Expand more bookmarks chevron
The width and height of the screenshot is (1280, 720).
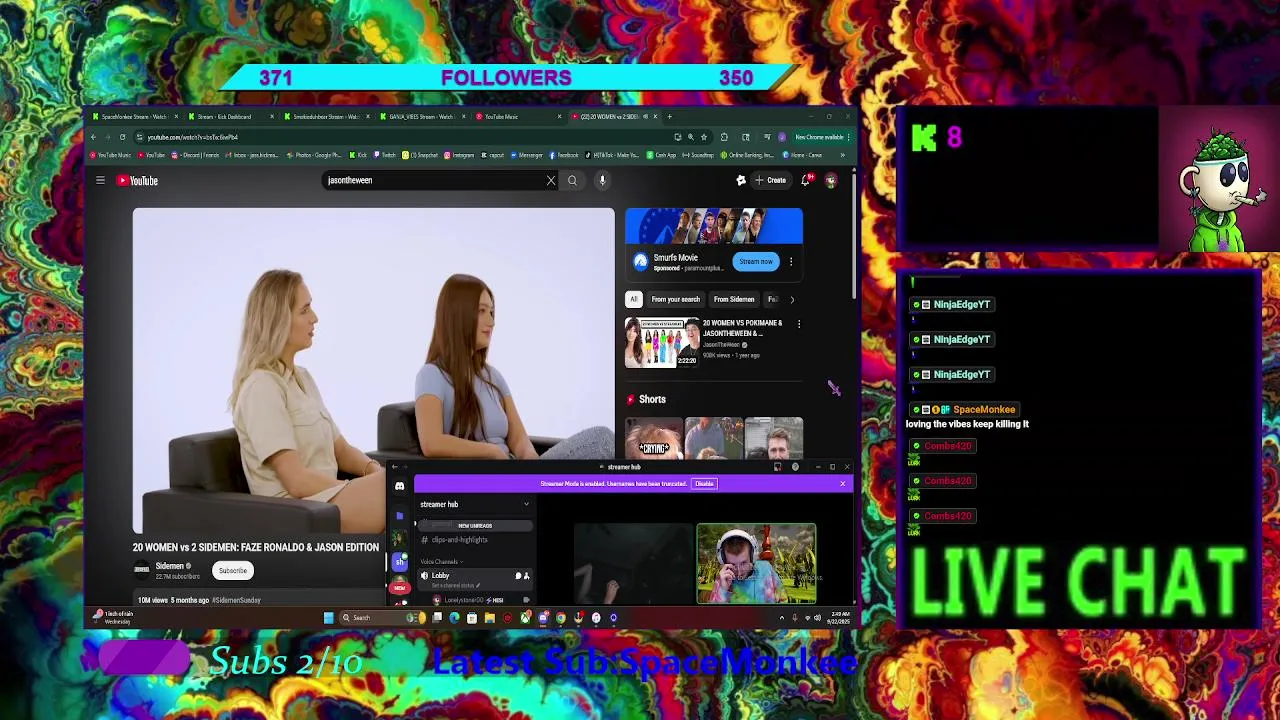pos(842,155)
